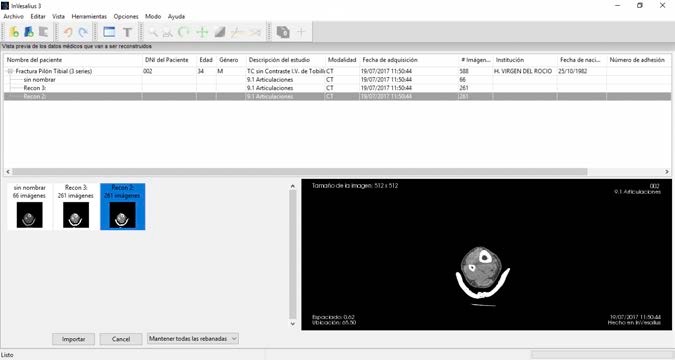
Task: Click the 'DNI del Paciente' column header
Action: 169,60
